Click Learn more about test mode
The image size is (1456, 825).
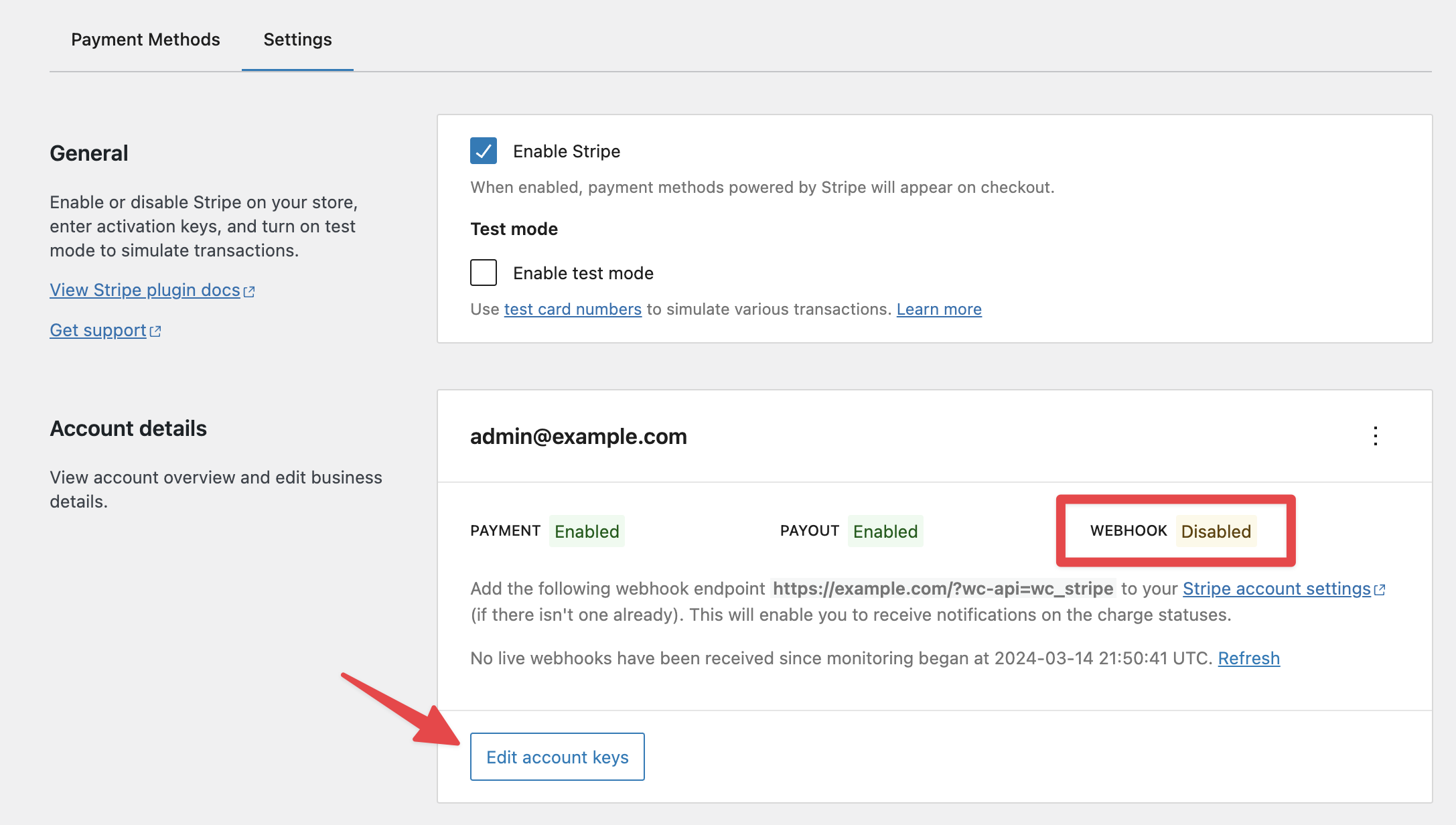[938, 309]
